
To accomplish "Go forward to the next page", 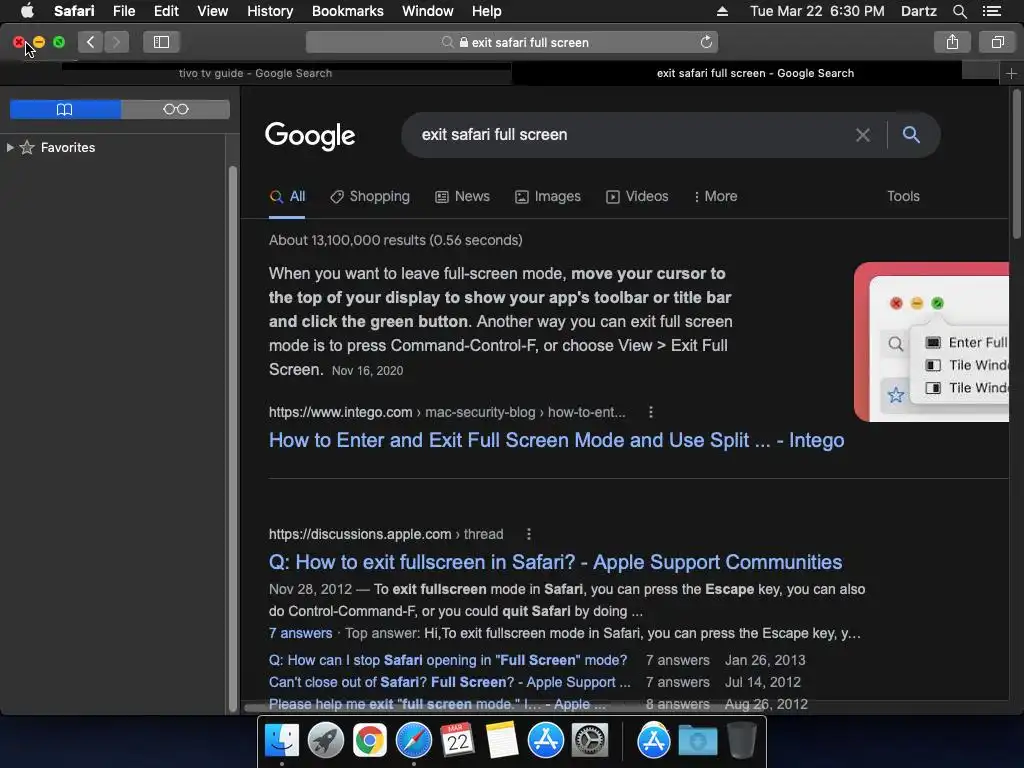I will click(x=116, y=42).
